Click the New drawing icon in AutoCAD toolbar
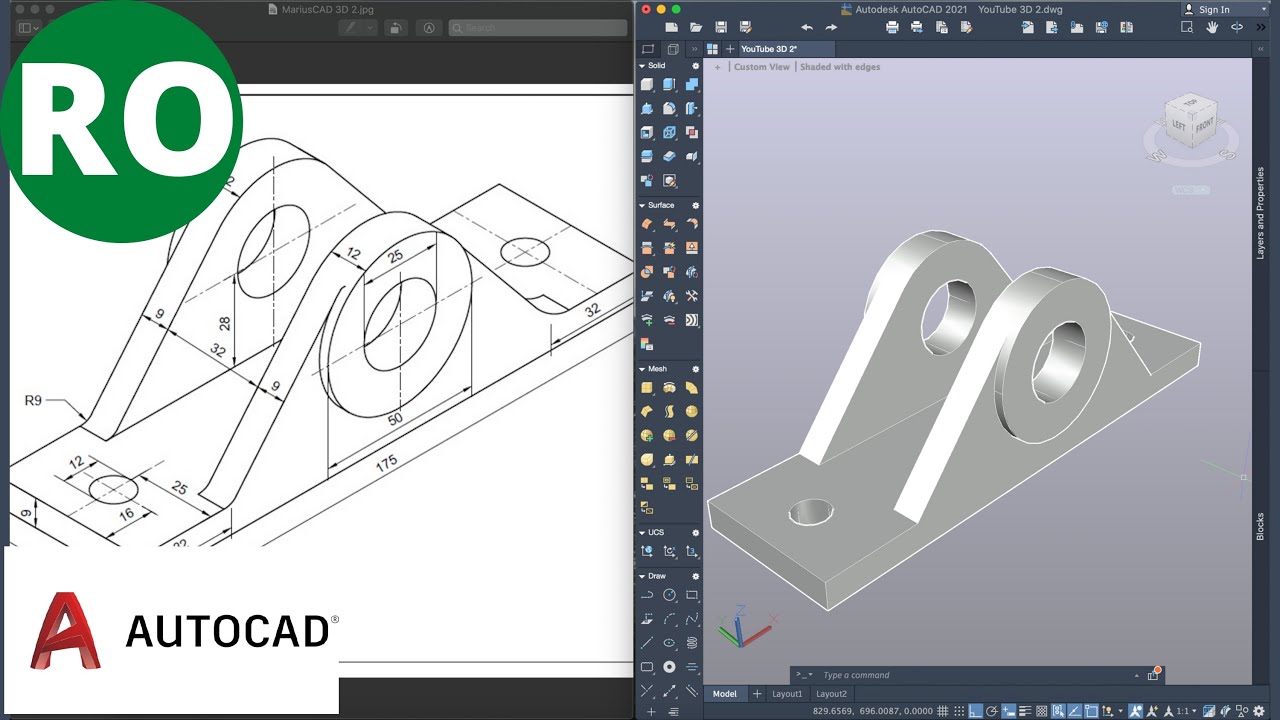The width and height of the screenshot is (1280, 720). (x=672, y=27)
